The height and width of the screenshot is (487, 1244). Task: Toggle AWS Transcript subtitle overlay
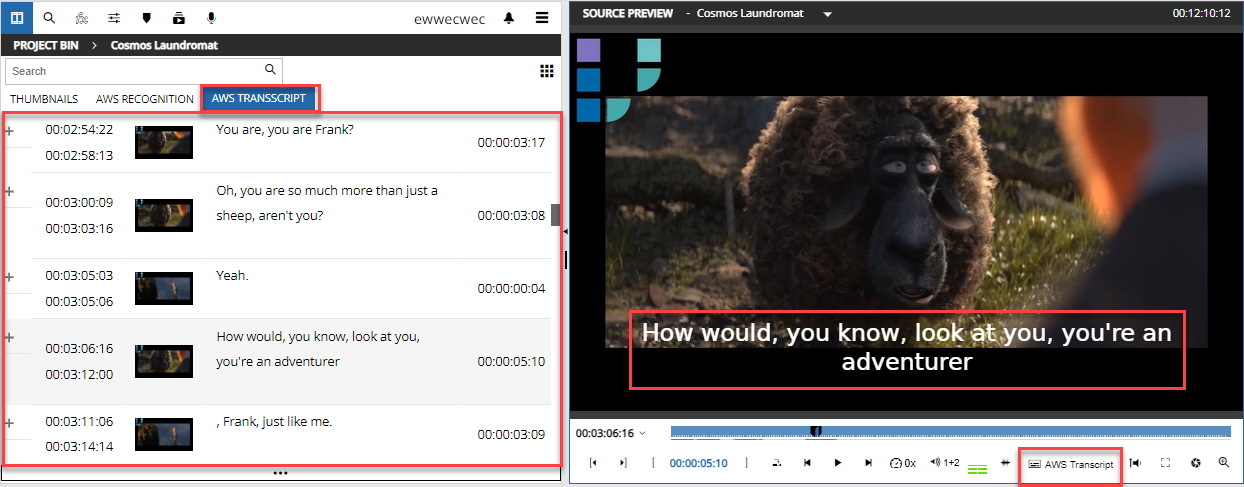[x=1070, y=464]
